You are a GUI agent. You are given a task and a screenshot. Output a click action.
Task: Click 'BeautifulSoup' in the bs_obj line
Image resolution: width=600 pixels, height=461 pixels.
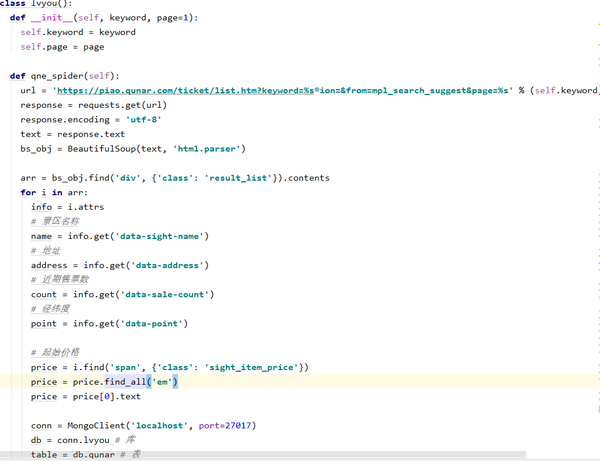point(102,149)
